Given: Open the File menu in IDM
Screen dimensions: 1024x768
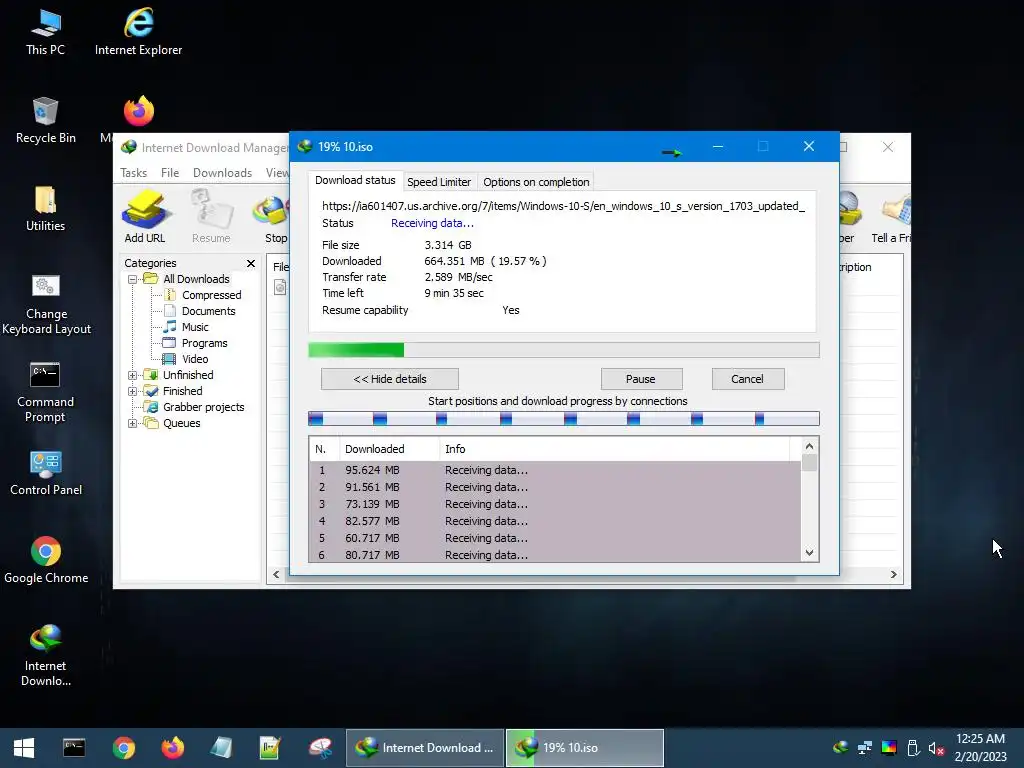Looking at the screenshot, I should point(170,173).
